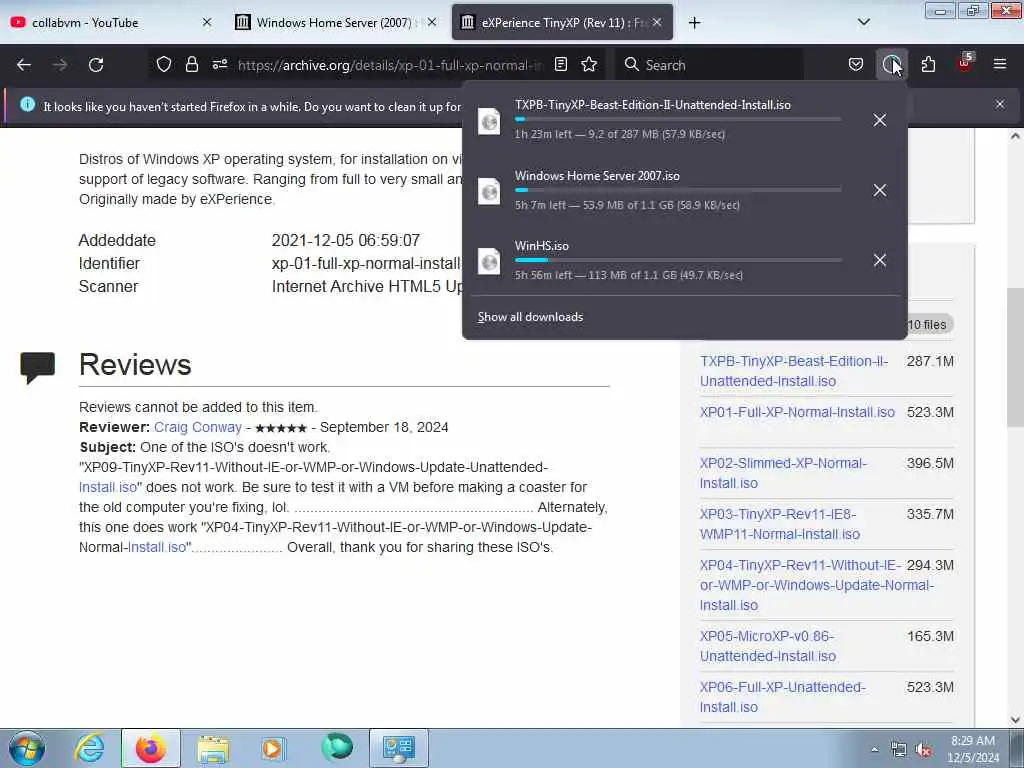1024x768 pixels.
Task: Click Firefox icon in the taskbar
Action: click(x=150, y=748)
